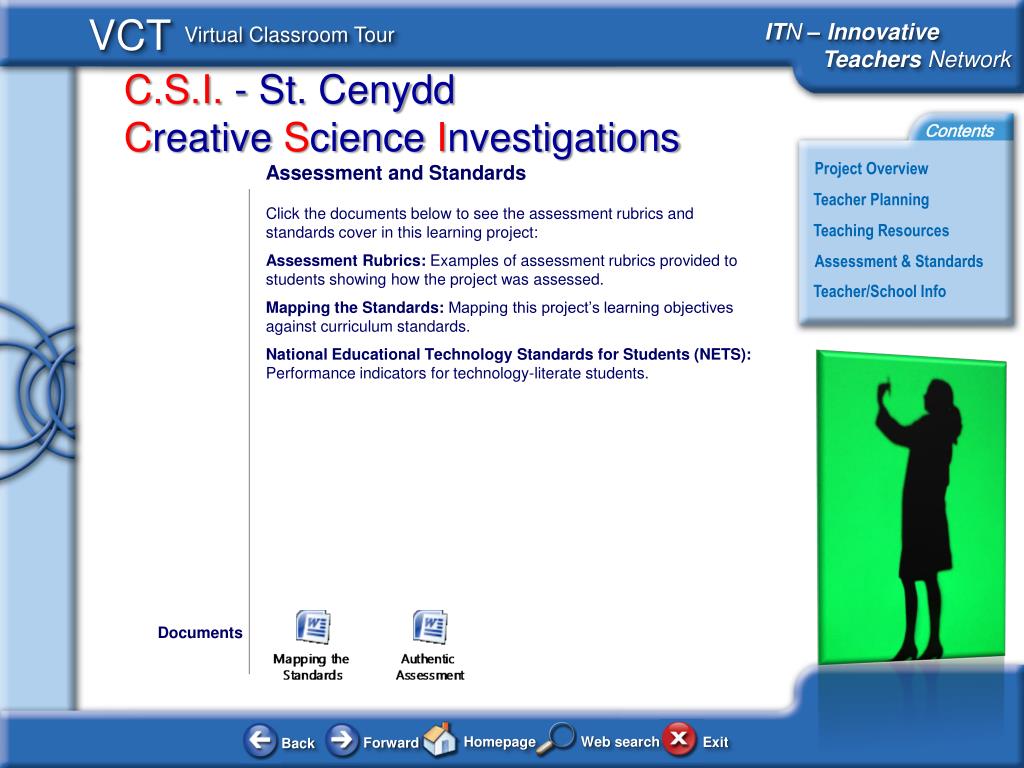Click the Documents label
Image resolution: width=1024 pixels, height=768 pixels.
tap(200, 633)
